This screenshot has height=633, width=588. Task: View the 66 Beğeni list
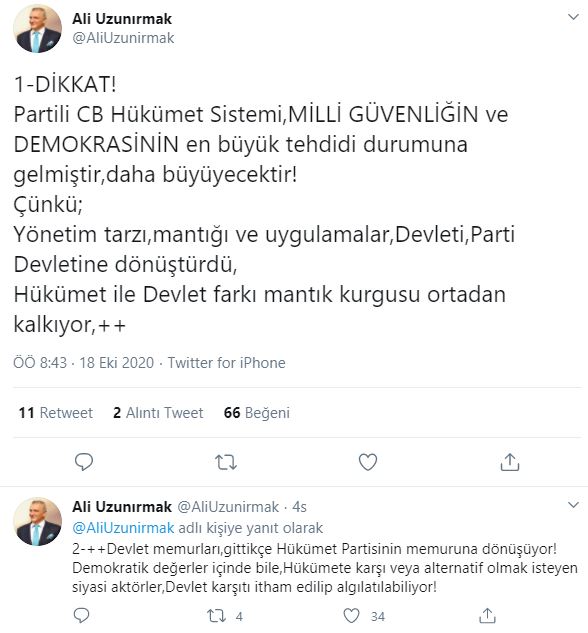tap(257, 413)
